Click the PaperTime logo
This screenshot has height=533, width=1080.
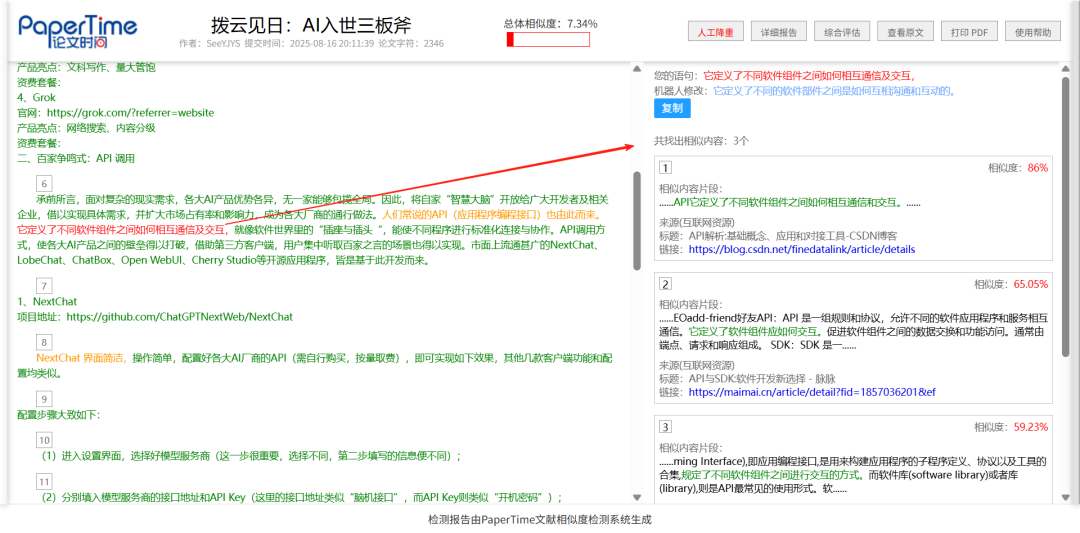(x=78, y=31)
